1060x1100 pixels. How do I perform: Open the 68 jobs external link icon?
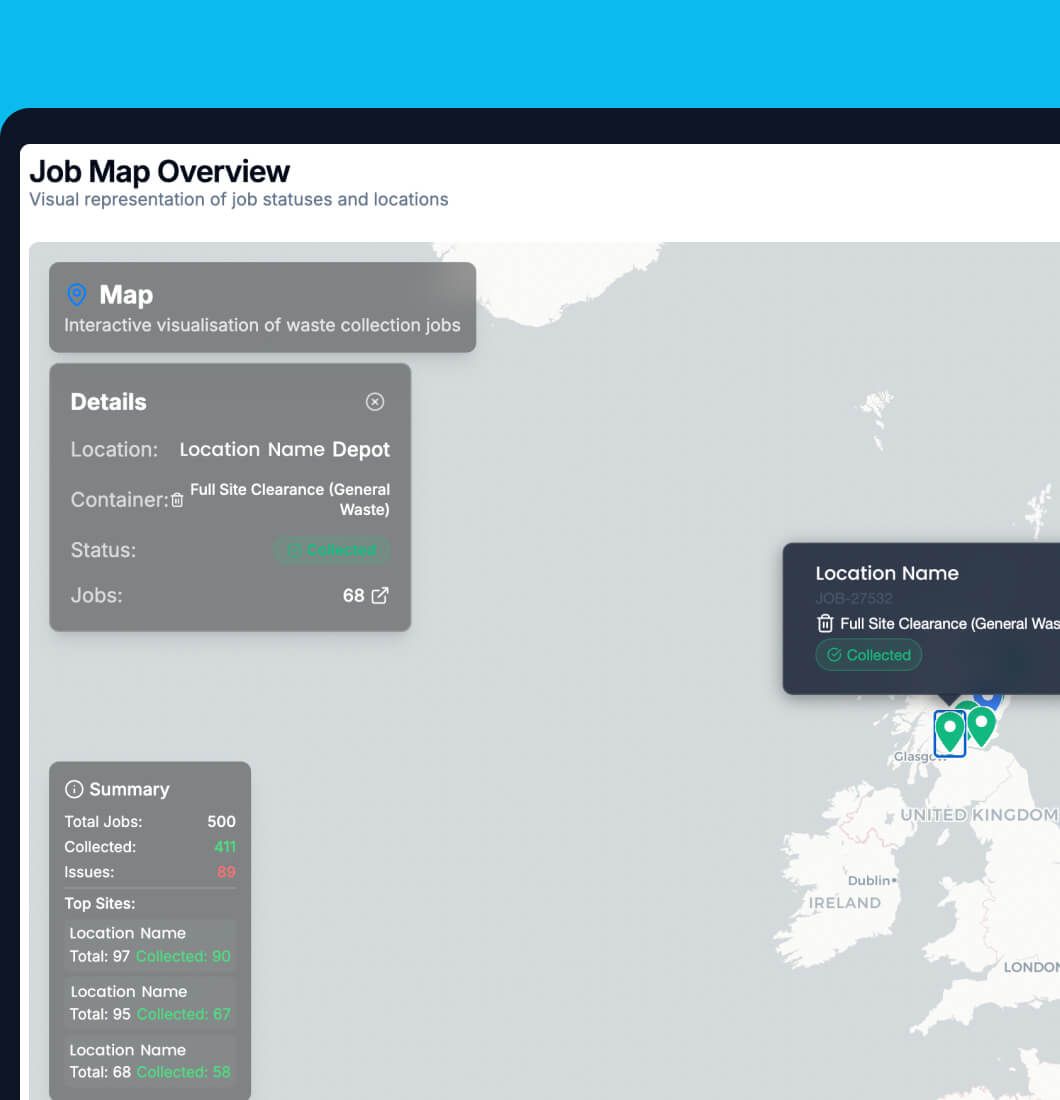(x=380, y=596)
